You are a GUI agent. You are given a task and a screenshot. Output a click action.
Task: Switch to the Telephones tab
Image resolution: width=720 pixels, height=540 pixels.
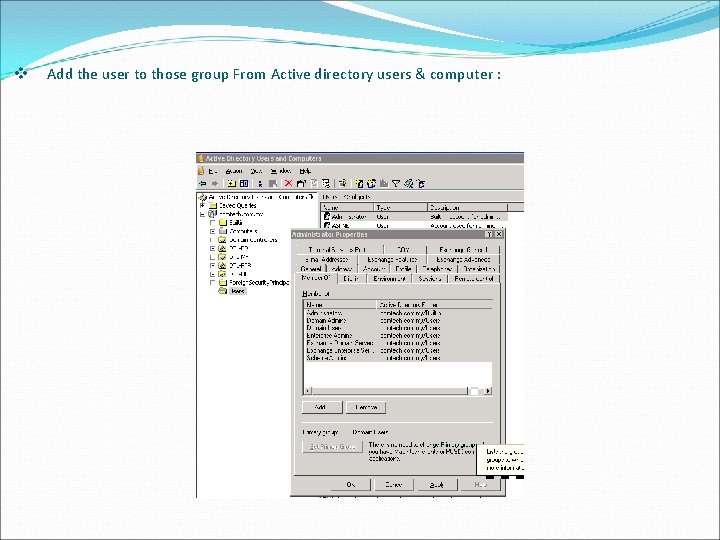437,269
